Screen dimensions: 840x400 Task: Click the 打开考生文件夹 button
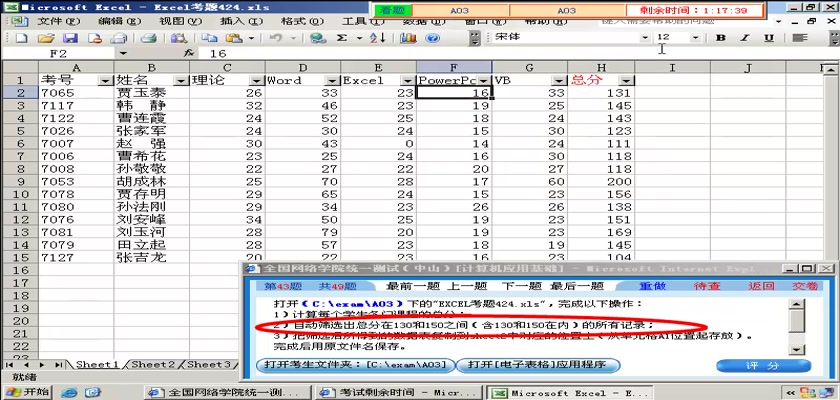pyautogui.click(x=356, y=365)
